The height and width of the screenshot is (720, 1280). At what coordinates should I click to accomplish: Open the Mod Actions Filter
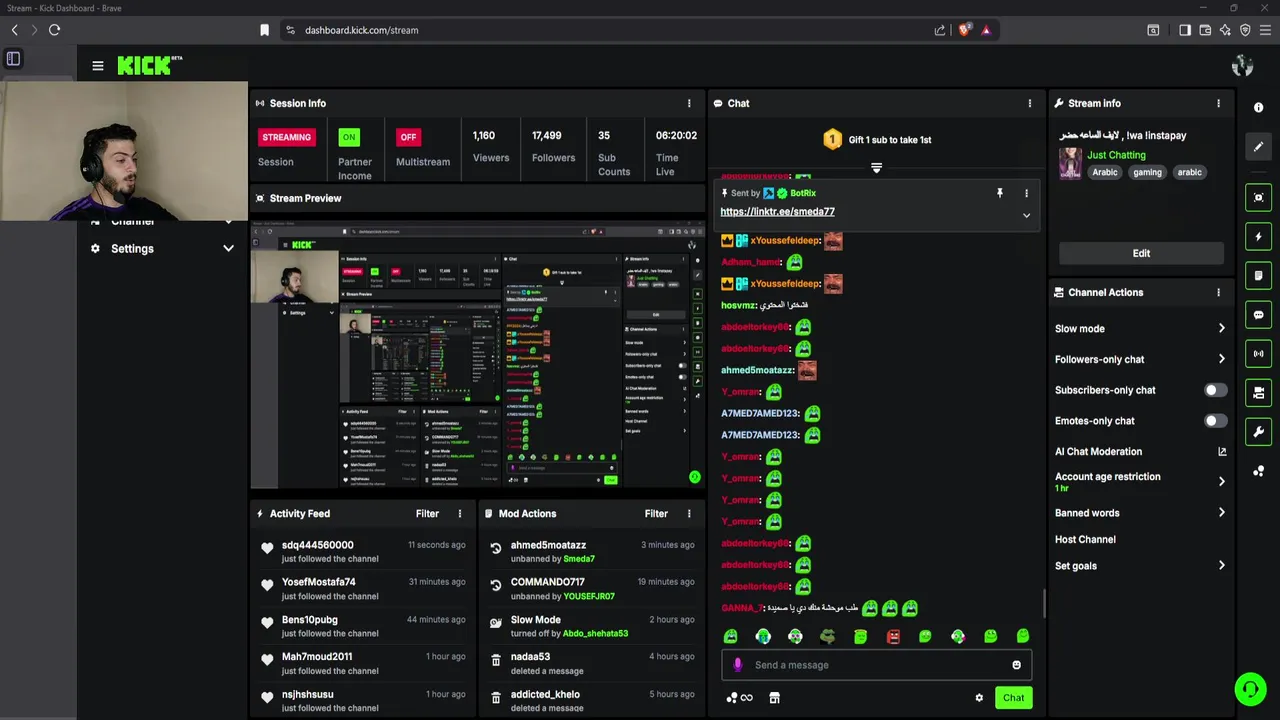click(x=656, y=514)
